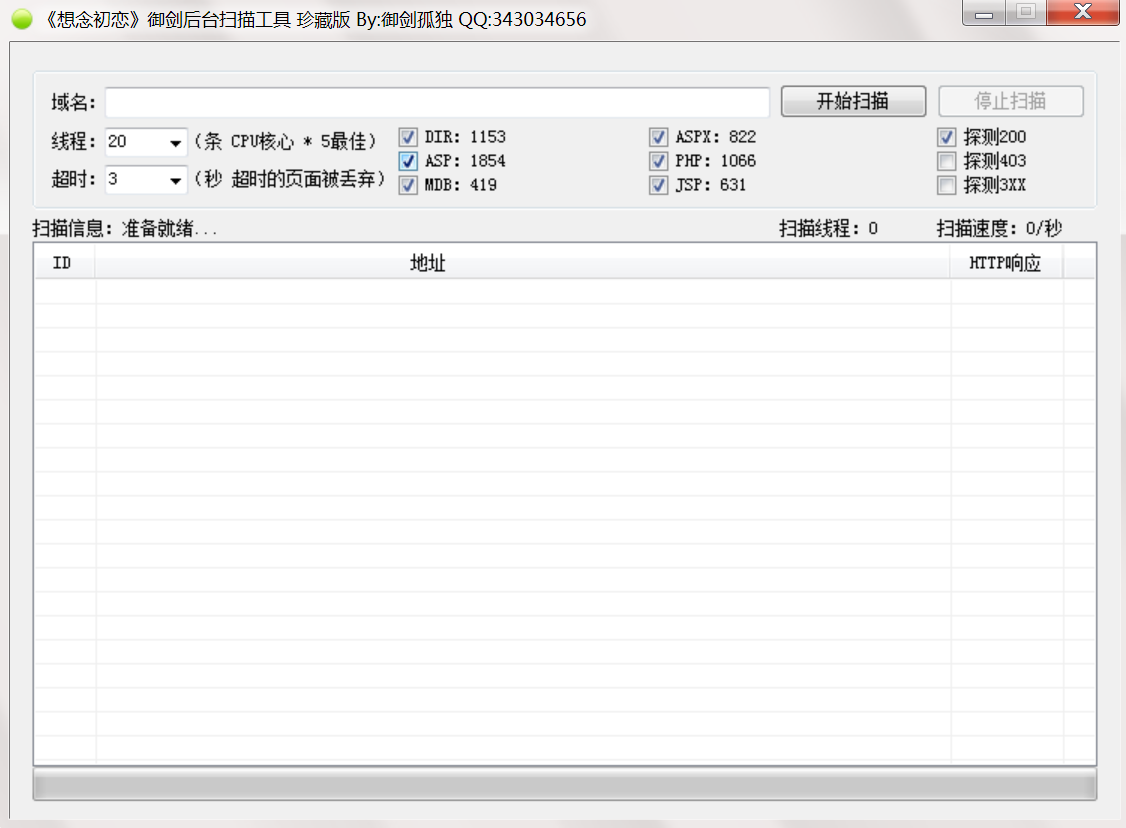Click the 地址 address column header
Screen dimensions: 1126x828
pyautogui.click(x=523, y=263)
